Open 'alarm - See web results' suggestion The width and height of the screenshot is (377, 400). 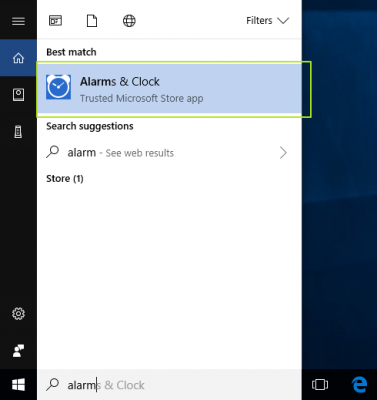pyautogui.click(x=169, y=153)
